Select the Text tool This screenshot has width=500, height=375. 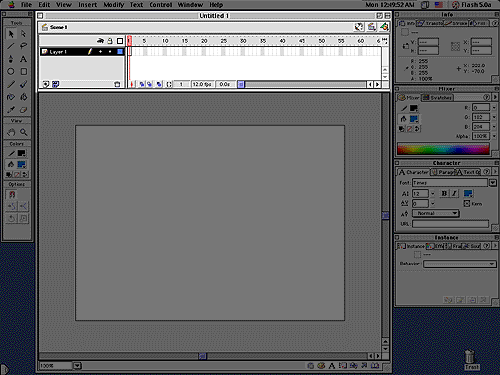pos(23,59)
